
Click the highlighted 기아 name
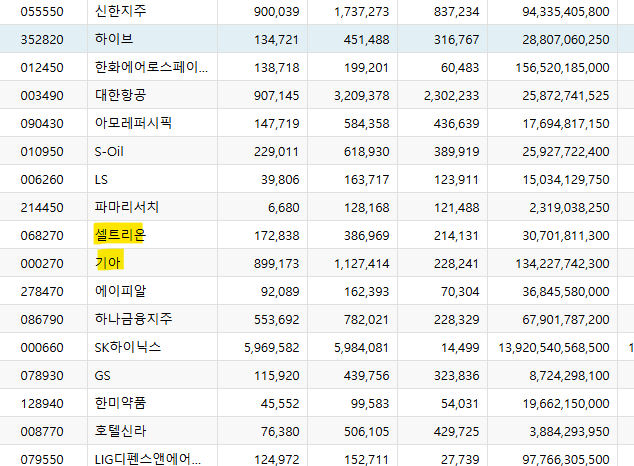point(108,263)
